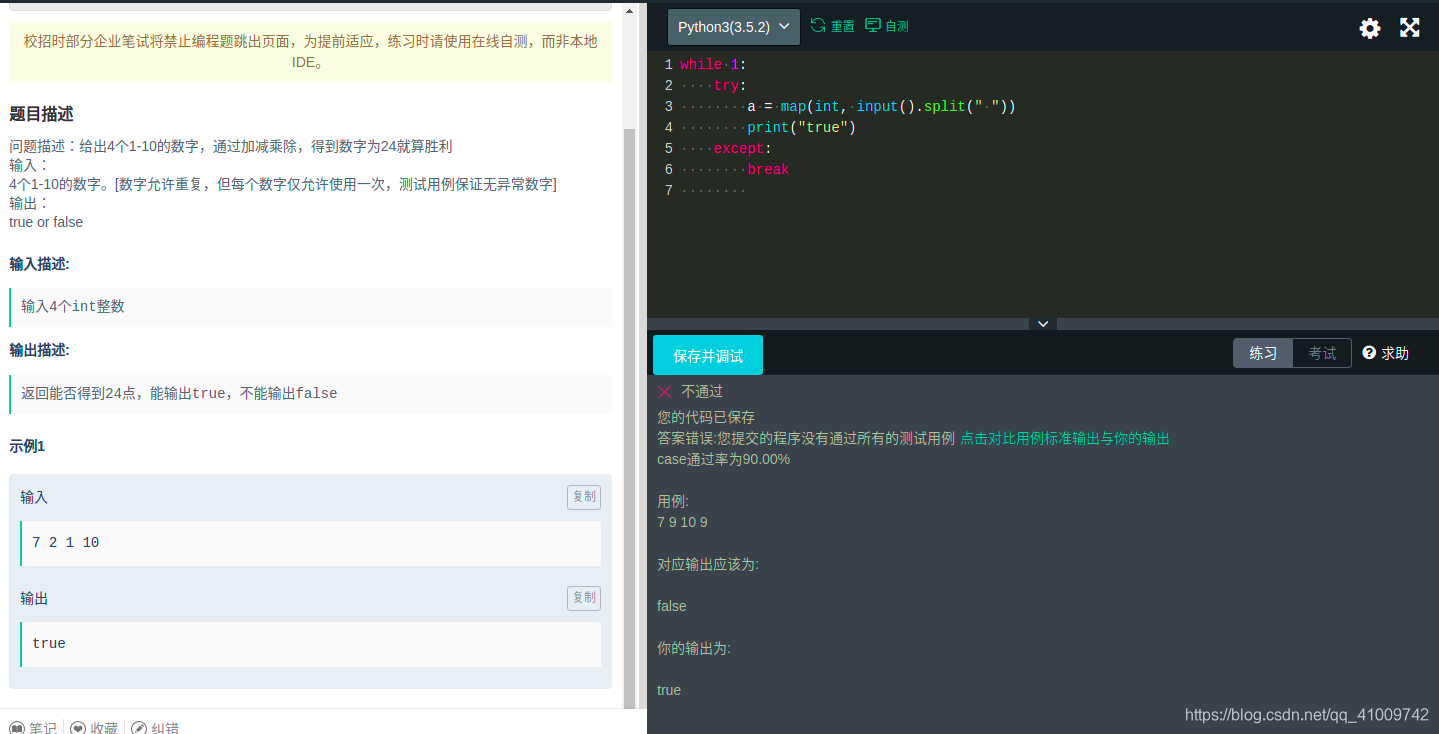Viewport: 1439px width, 734px height.
Task: Click the 求助 help question-mark icon
Action: [x=1369, y=353]
